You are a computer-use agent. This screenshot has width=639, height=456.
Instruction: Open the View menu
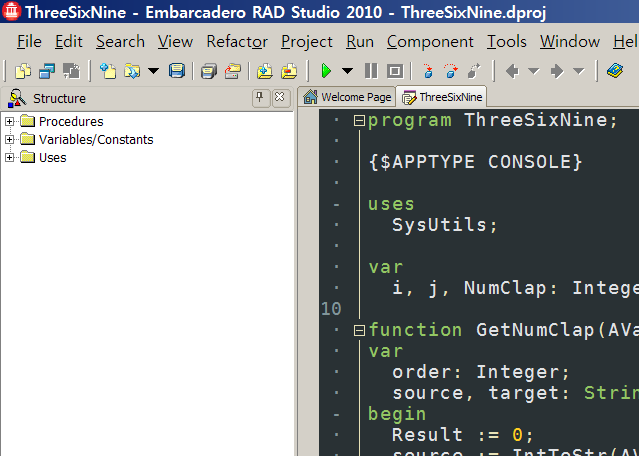pos(175,42)
